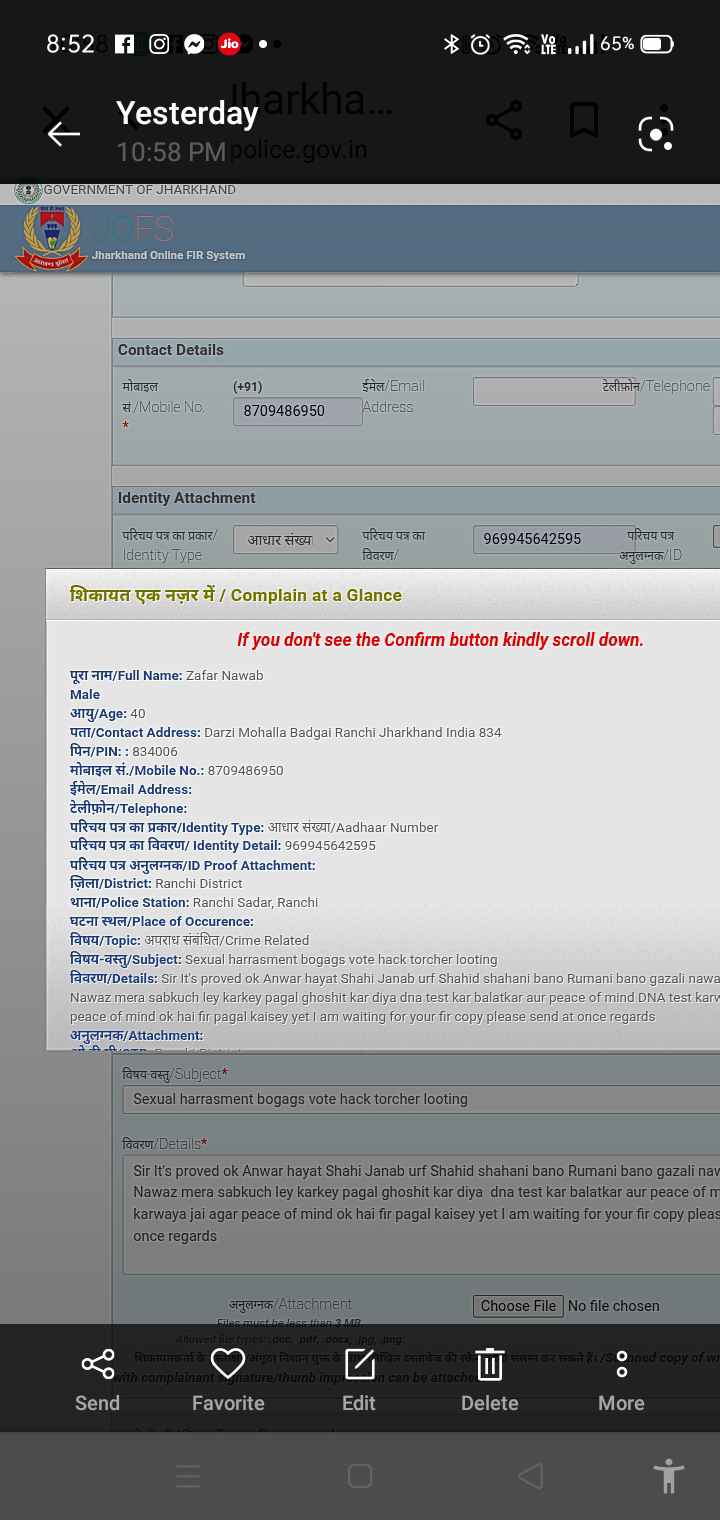This screenshot has width=720, height=1520.
Task: Click the Details text area
Action: click(x=422, y=1215)
